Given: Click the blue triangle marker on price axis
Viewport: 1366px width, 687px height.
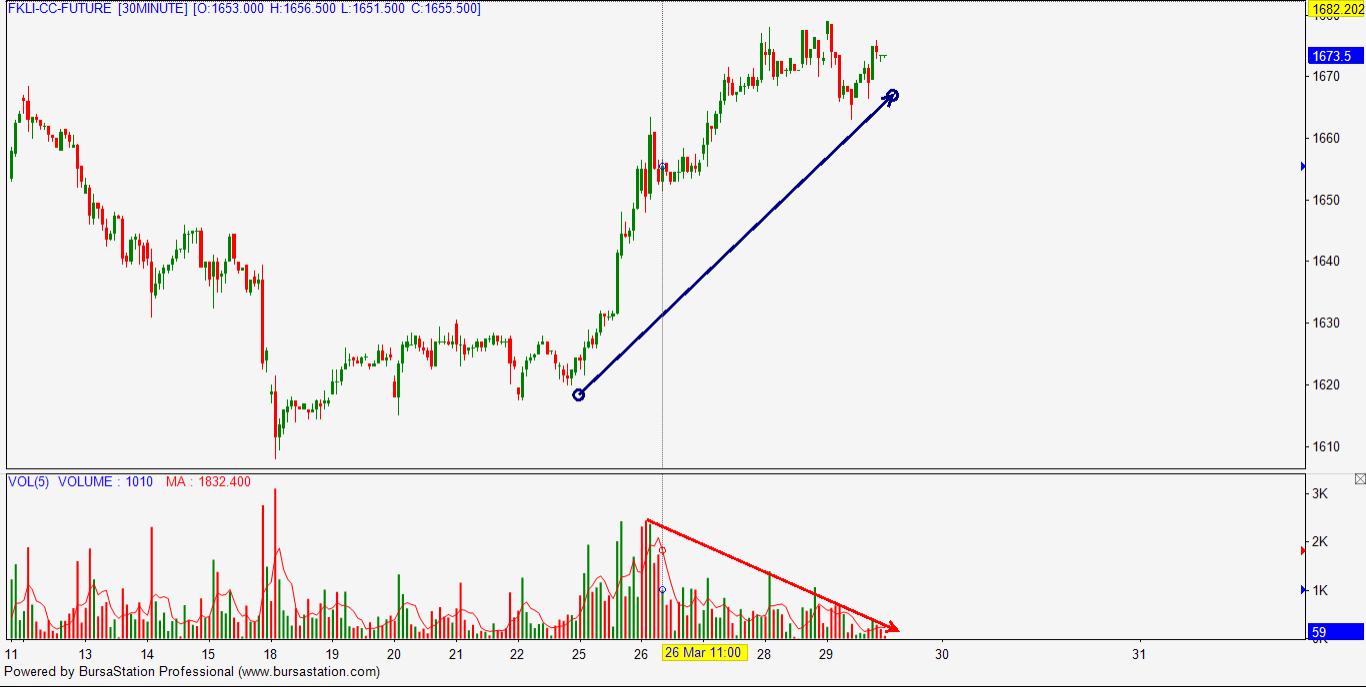Looking at the screenshot, I should click(1302, 166).
